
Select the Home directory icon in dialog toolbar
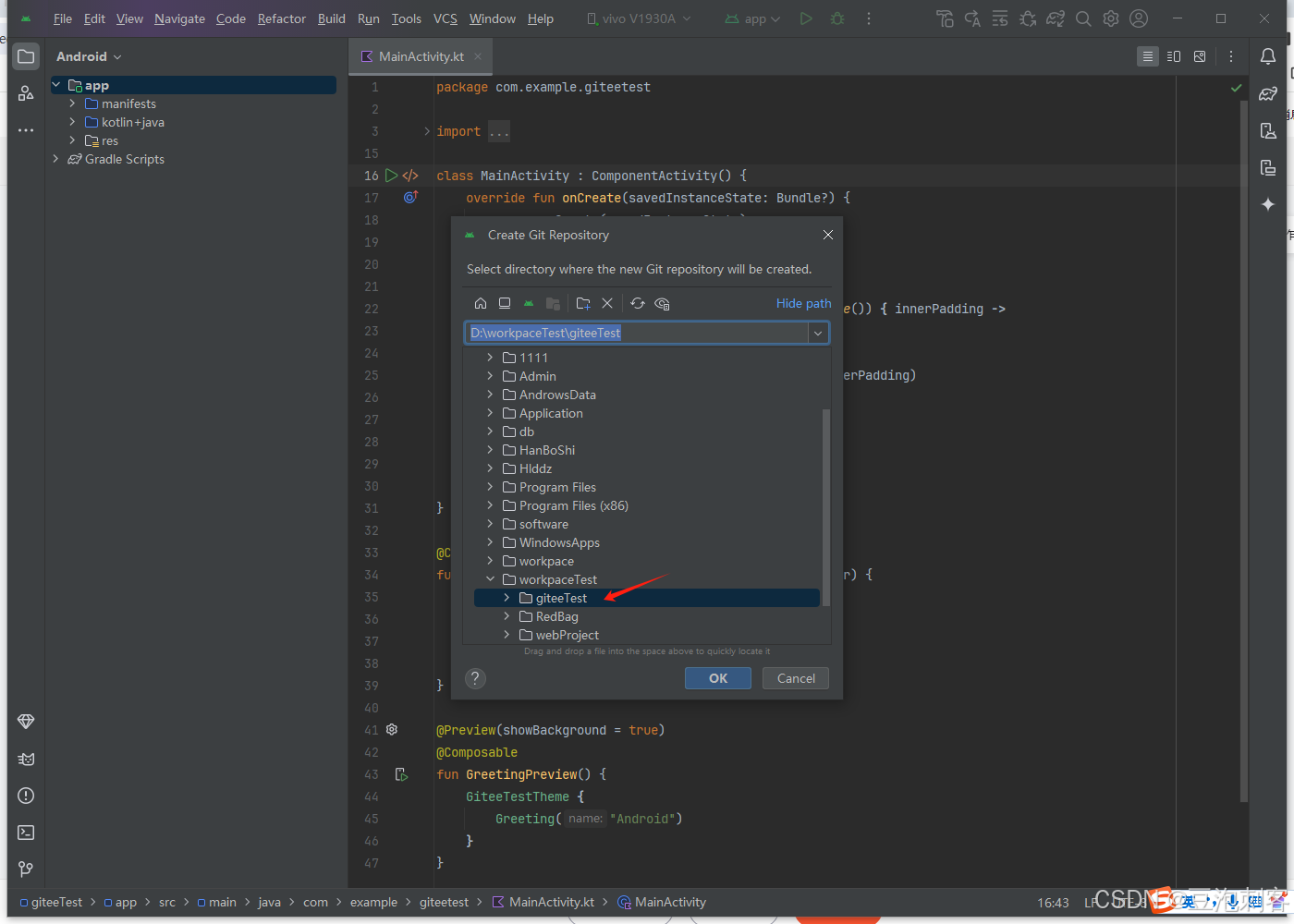tap(481, 303)
